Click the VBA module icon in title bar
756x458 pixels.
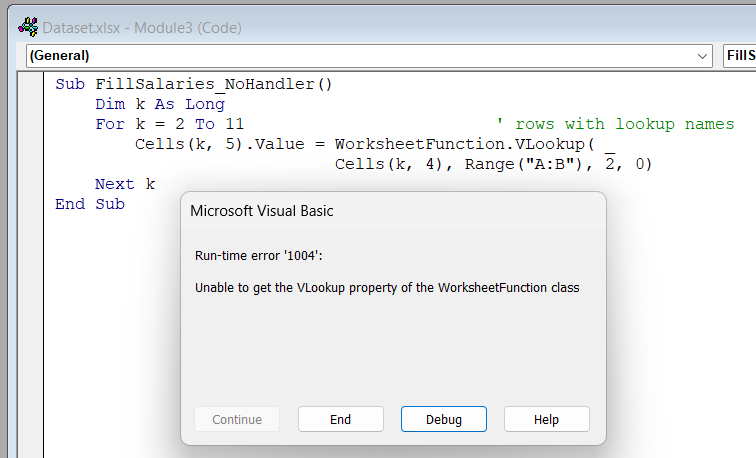(28, 27)
